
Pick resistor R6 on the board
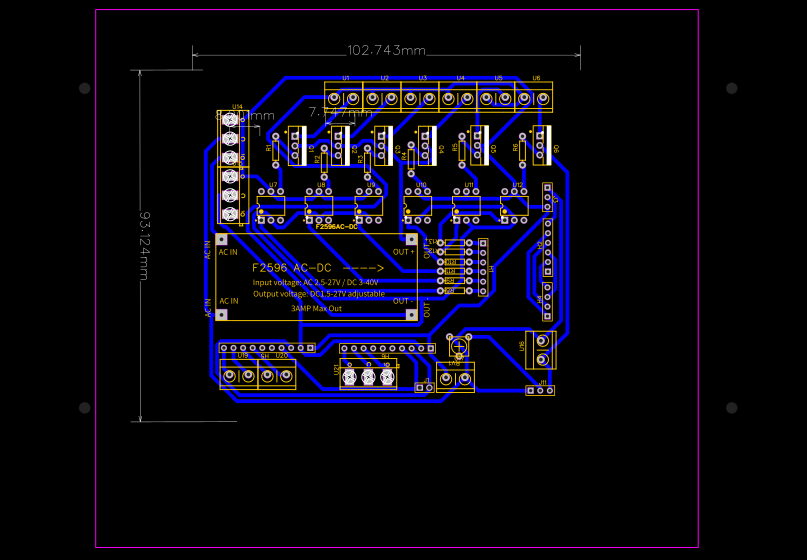(x=523, y=151)
